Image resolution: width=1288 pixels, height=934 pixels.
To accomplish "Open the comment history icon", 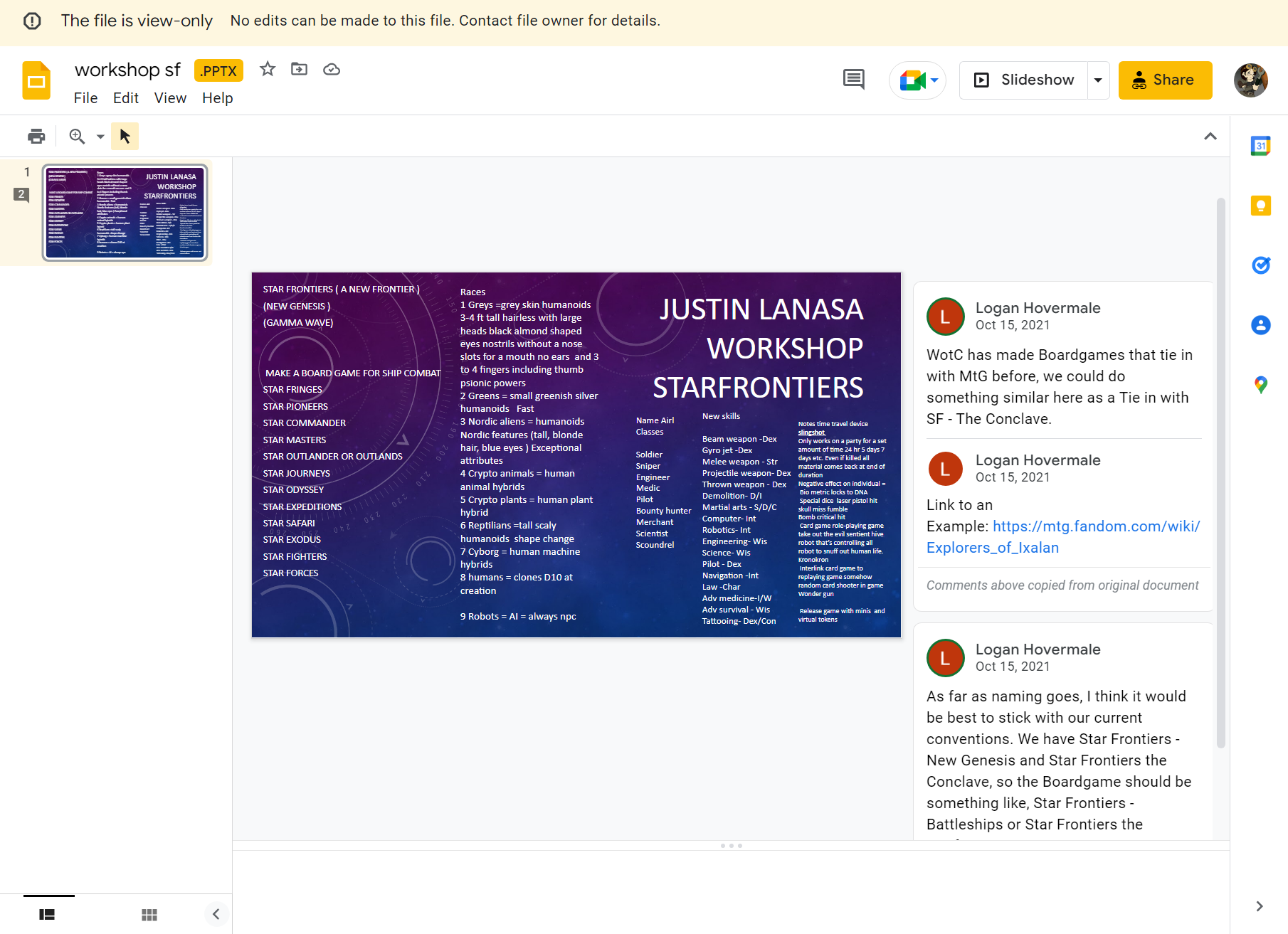I will pos(853,79).
